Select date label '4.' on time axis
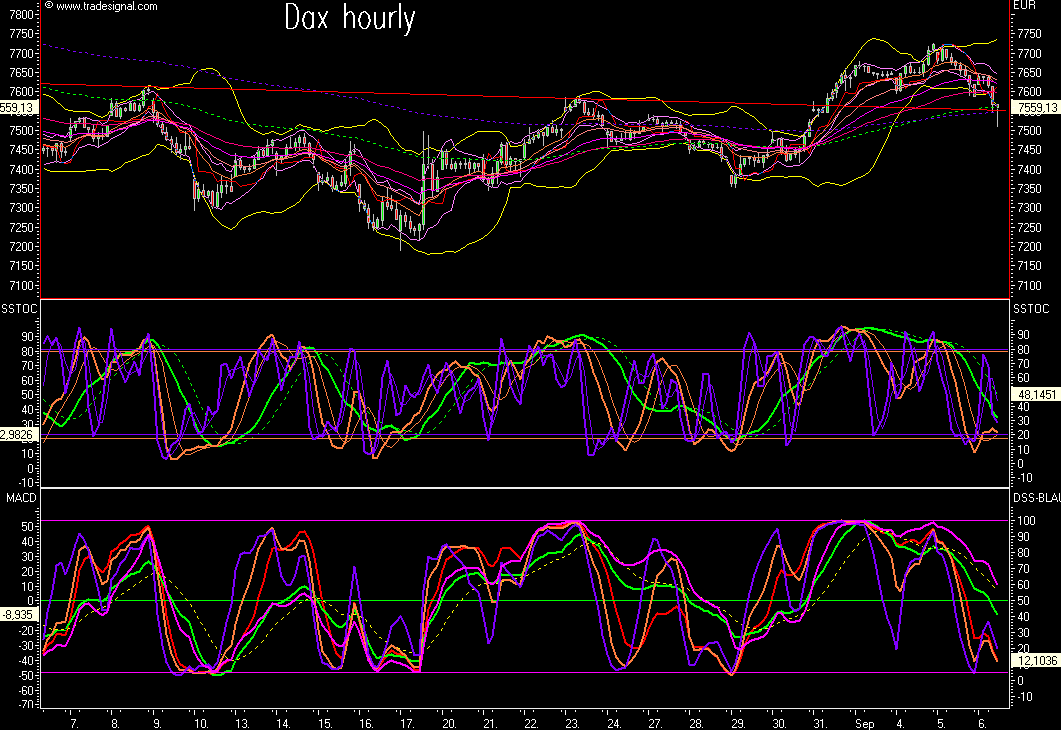The image size is (1061, 730). [899, 724]
